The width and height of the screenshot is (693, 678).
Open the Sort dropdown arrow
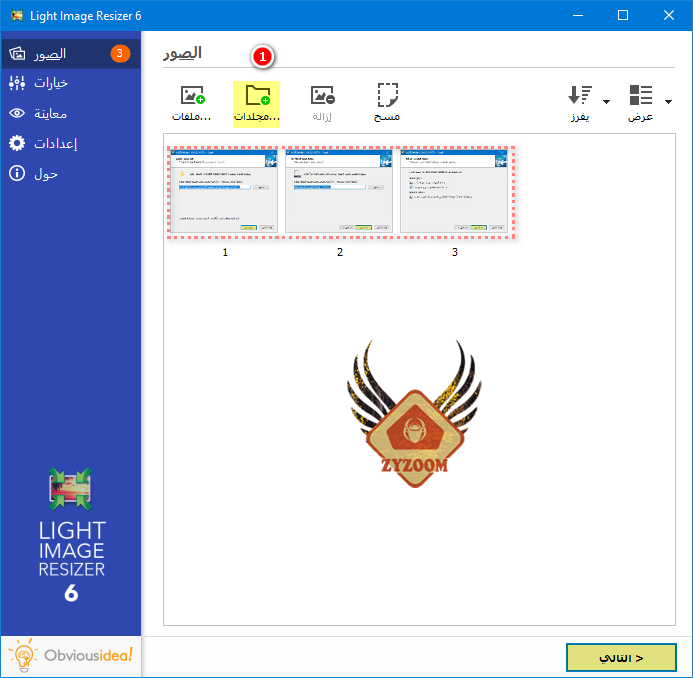606,102
